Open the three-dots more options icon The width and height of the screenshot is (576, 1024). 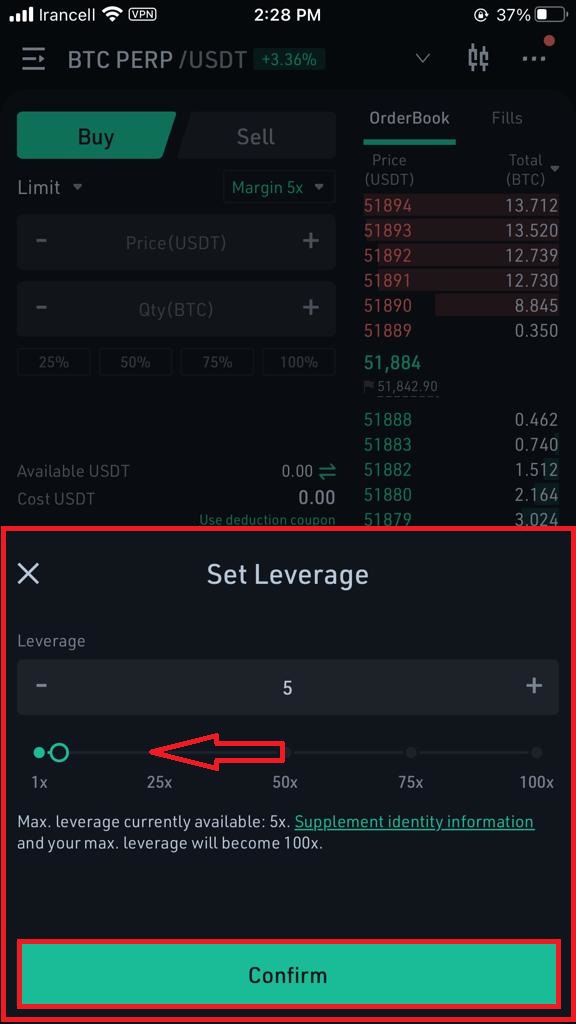tap(534, 59)
